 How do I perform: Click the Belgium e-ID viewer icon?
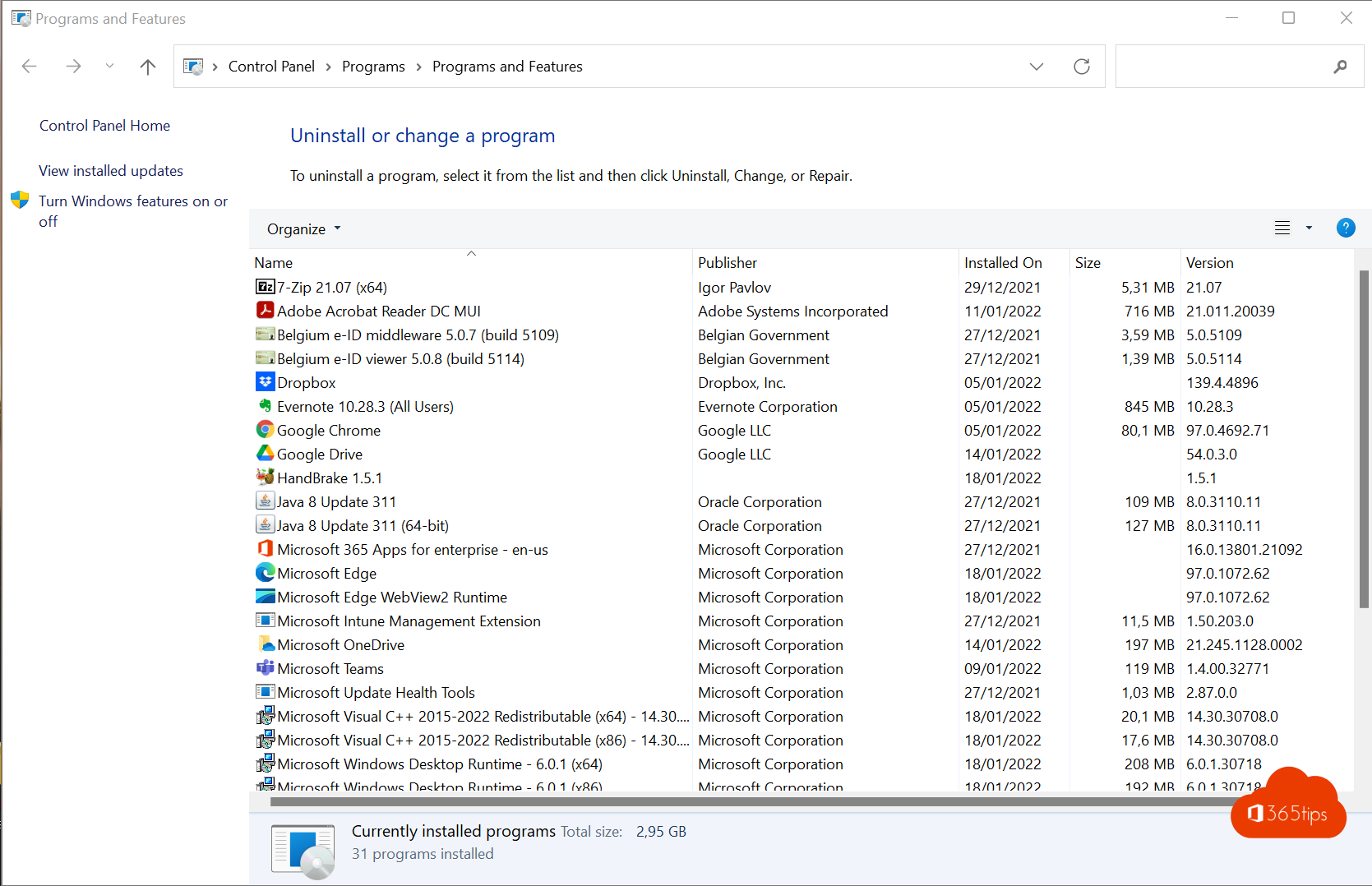pos(265,358)
